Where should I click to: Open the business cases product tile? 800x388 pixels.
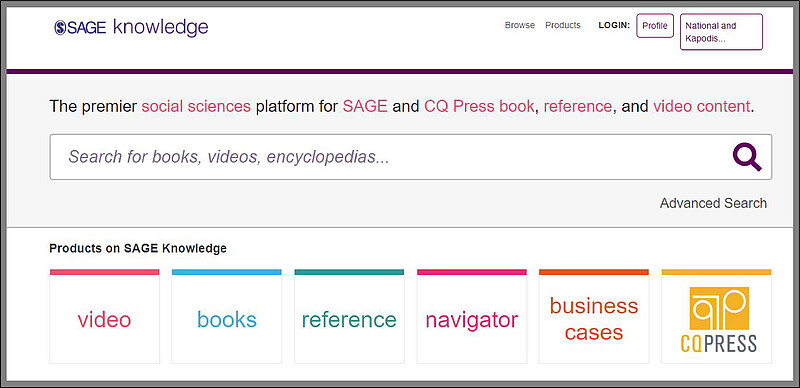pyautogui.click(x=594, y=317)
